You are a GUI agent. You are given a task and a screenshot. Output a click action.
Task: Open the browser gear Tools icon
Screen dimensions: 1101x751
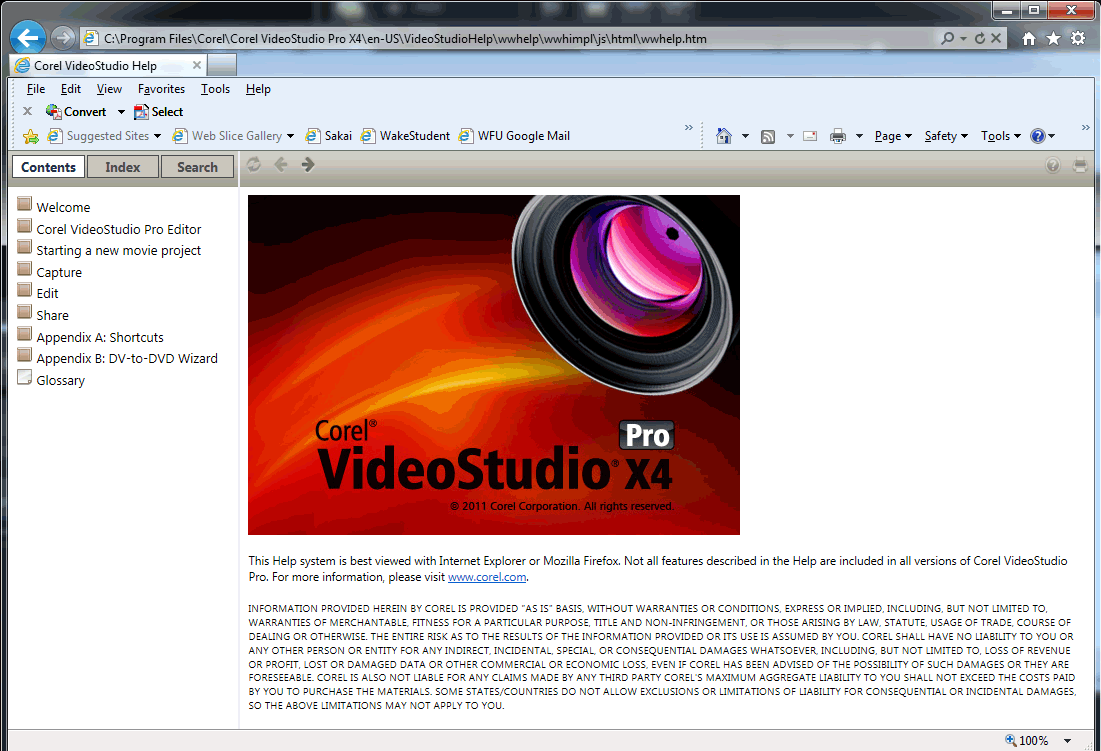[1078, 39]
